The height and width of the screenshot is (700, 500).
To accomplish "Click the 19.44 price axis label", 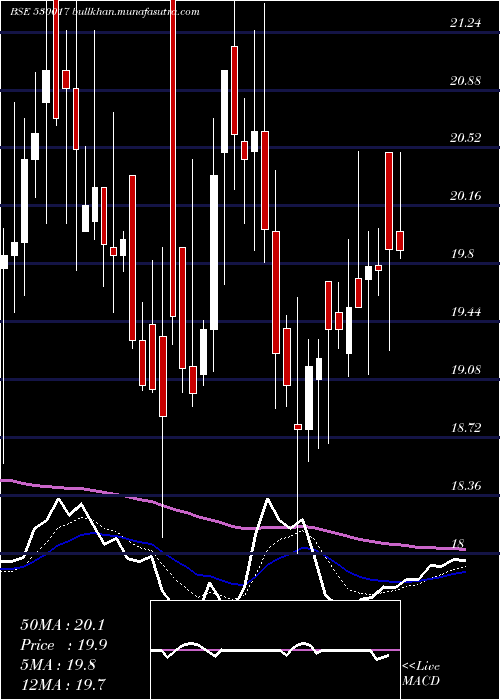I will [x=466, y=312].
